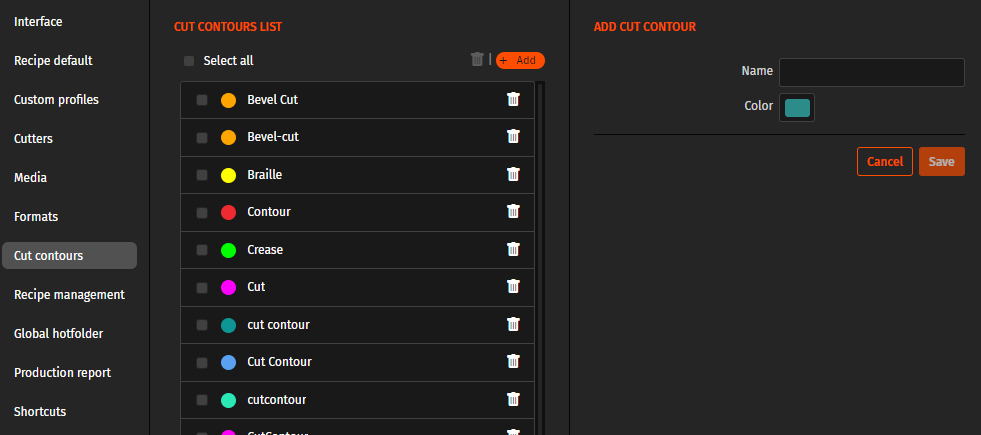The image size is (981, 435).
Task: Tick the Crease contour checkbox
Action: (x=202, y=250)
